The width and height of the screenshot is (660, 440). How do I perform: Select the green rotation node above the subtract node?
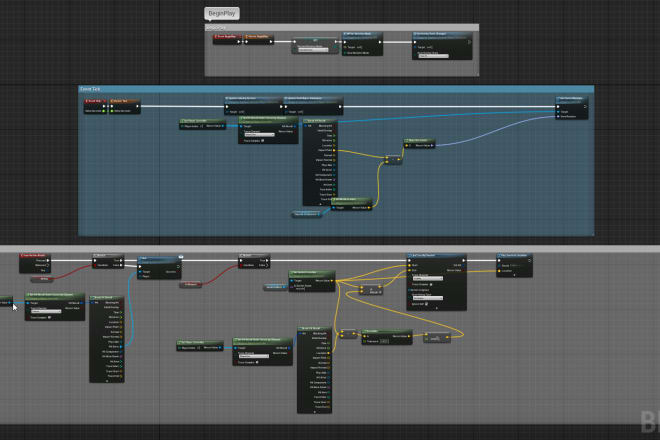419,143
